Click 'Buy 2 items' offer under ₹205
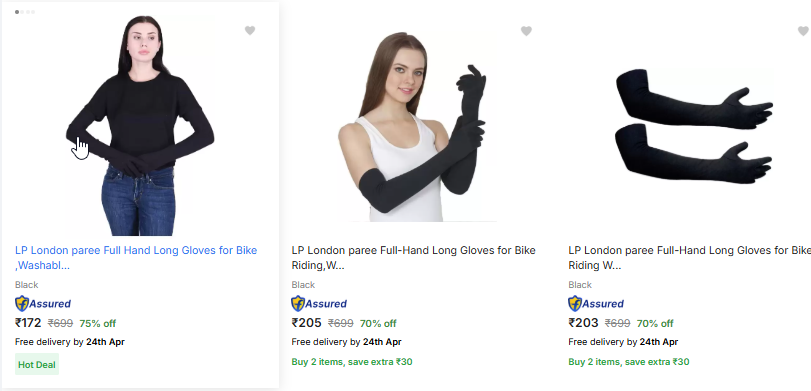The height and width of the screenshot is (391, 811). (x=352, y=362)
